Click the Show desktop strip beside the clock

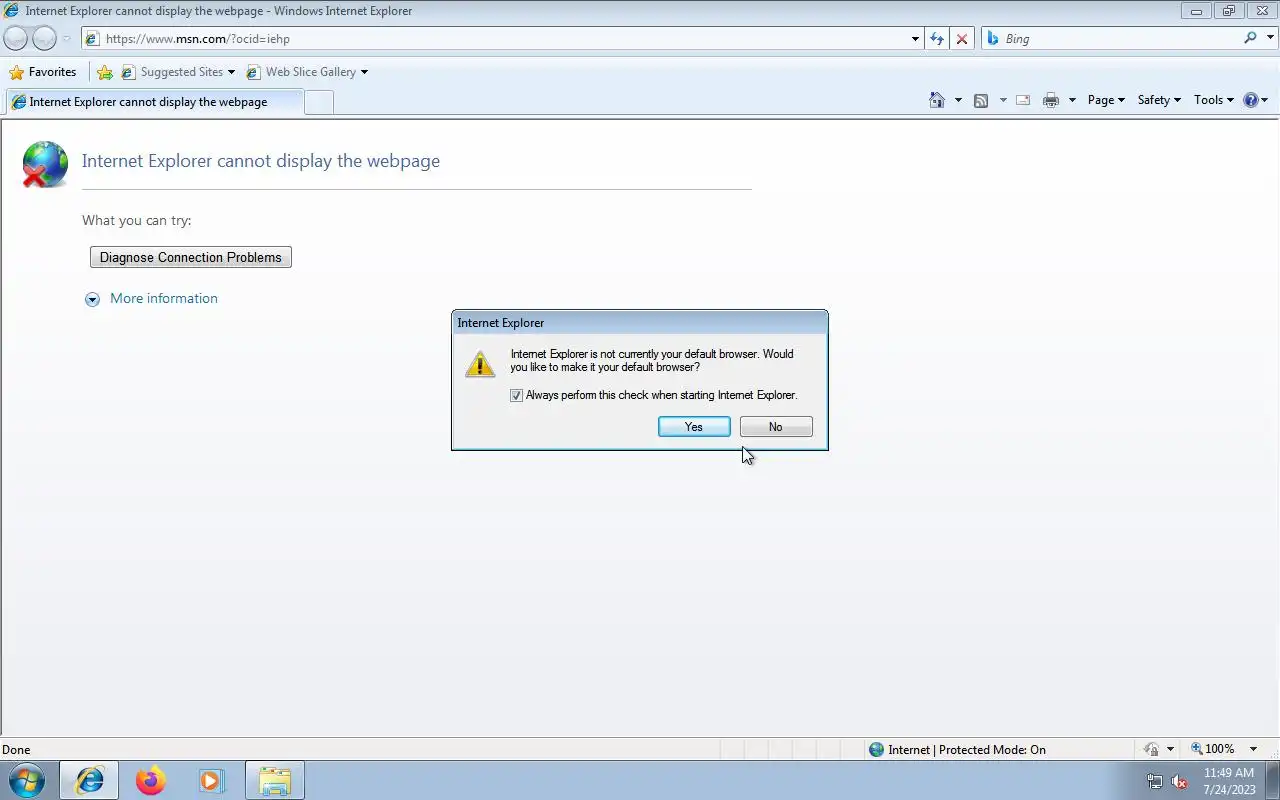coord(1272,780)
